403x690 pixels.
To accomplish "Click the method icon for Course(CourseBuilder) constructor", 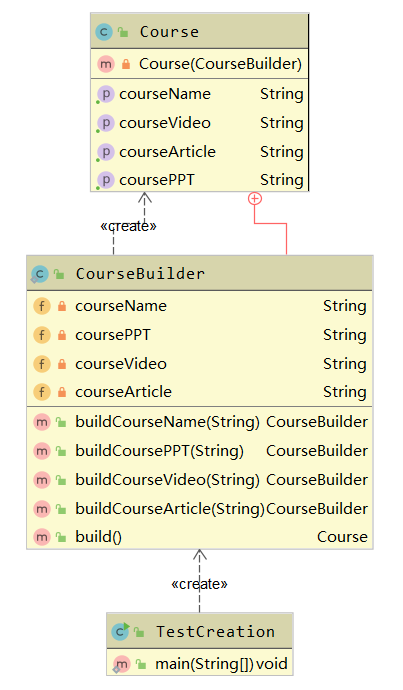I will tap(106, 64).
